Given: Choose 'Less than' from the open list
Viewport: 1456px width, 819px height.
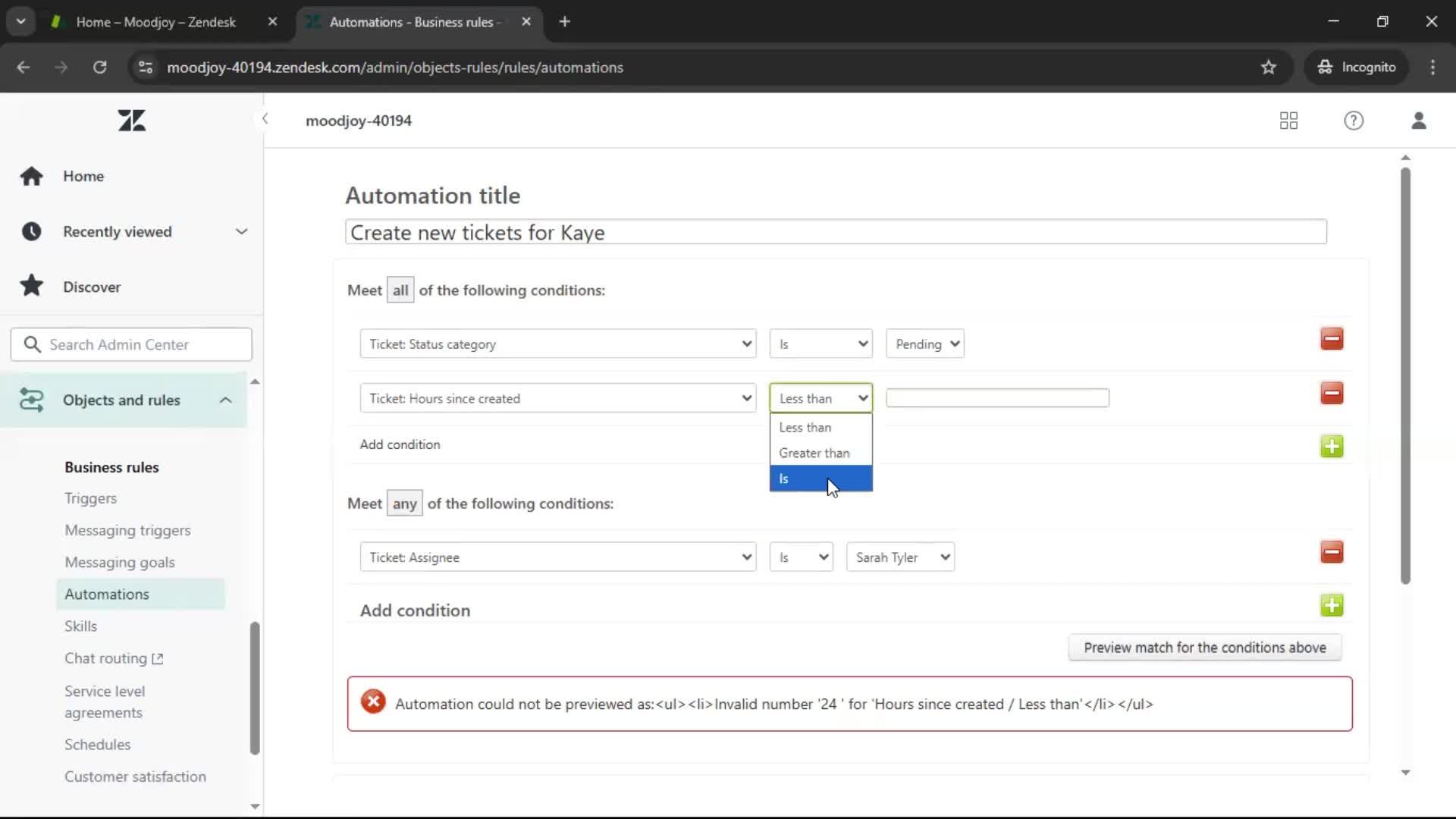Looking at the screenshot, I should (x=821, y=428).
